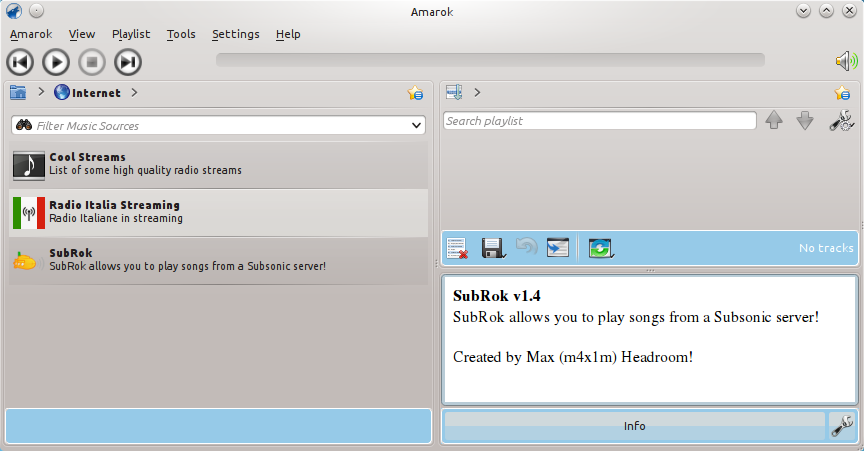Select the Cool Streams service
864x451 pixels.
point(218,164)
